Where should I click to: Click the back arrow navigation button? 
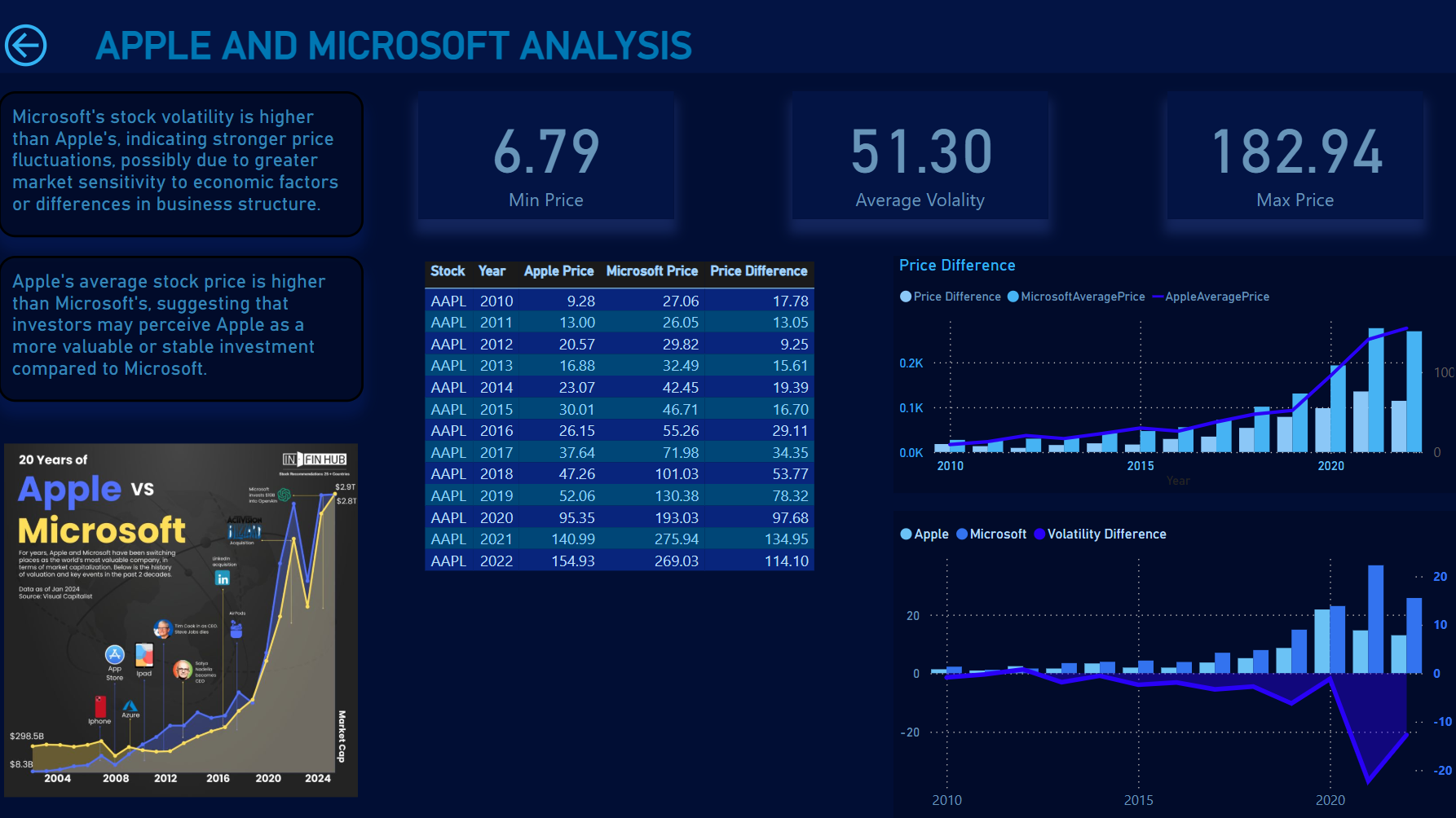tap(26, 46)
